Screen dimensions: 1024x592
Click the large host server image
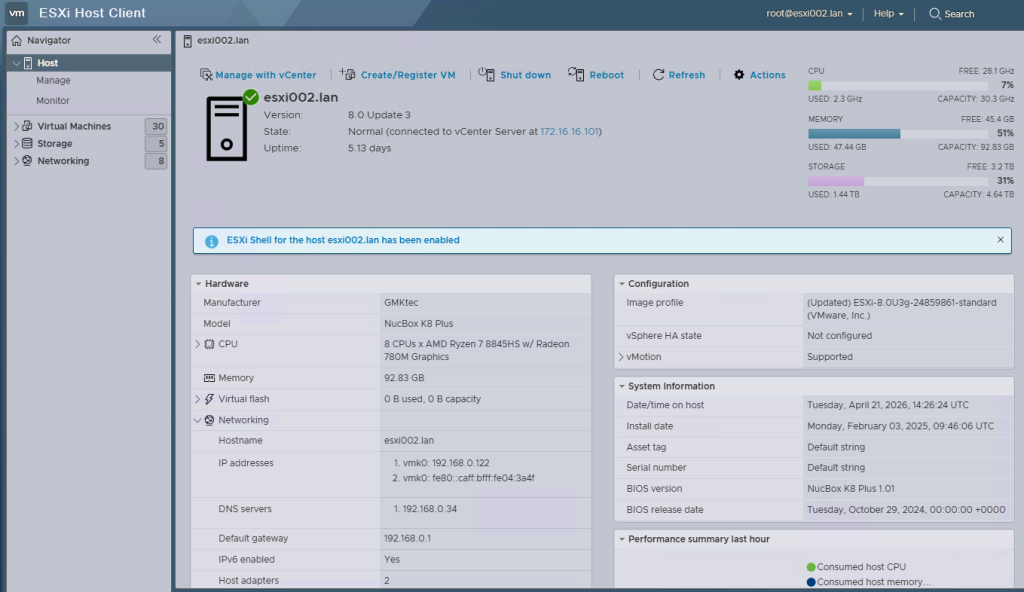pyautogui.click(x=227, y=129)
